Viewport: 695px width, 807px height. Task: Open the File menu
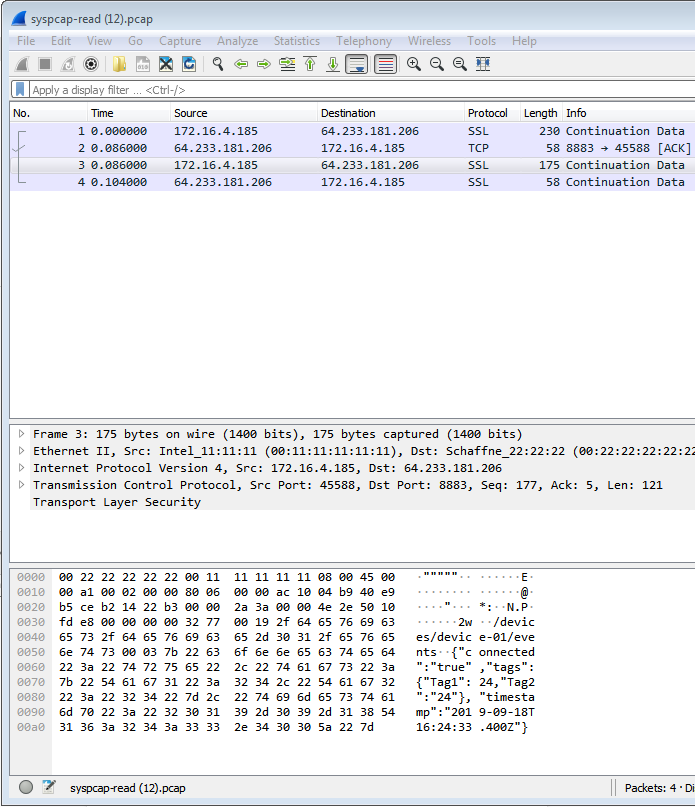pyautogui.click(x=26, y=41)
